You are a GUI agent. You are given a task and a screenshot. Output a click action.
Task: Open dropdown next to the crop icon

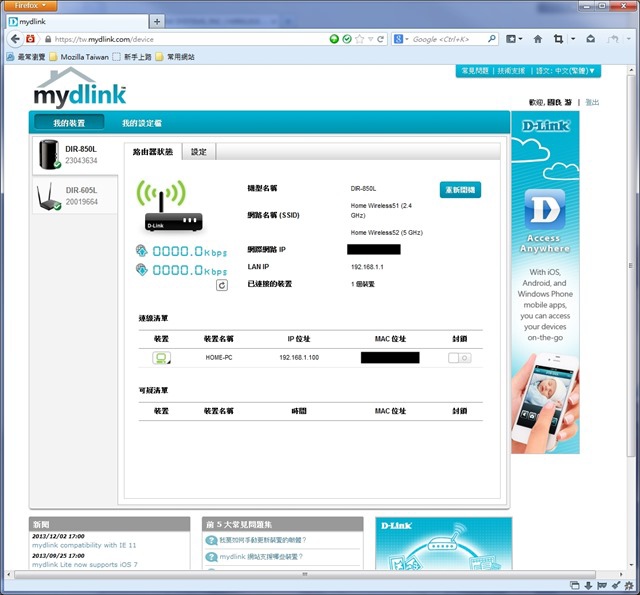[573, 39]
